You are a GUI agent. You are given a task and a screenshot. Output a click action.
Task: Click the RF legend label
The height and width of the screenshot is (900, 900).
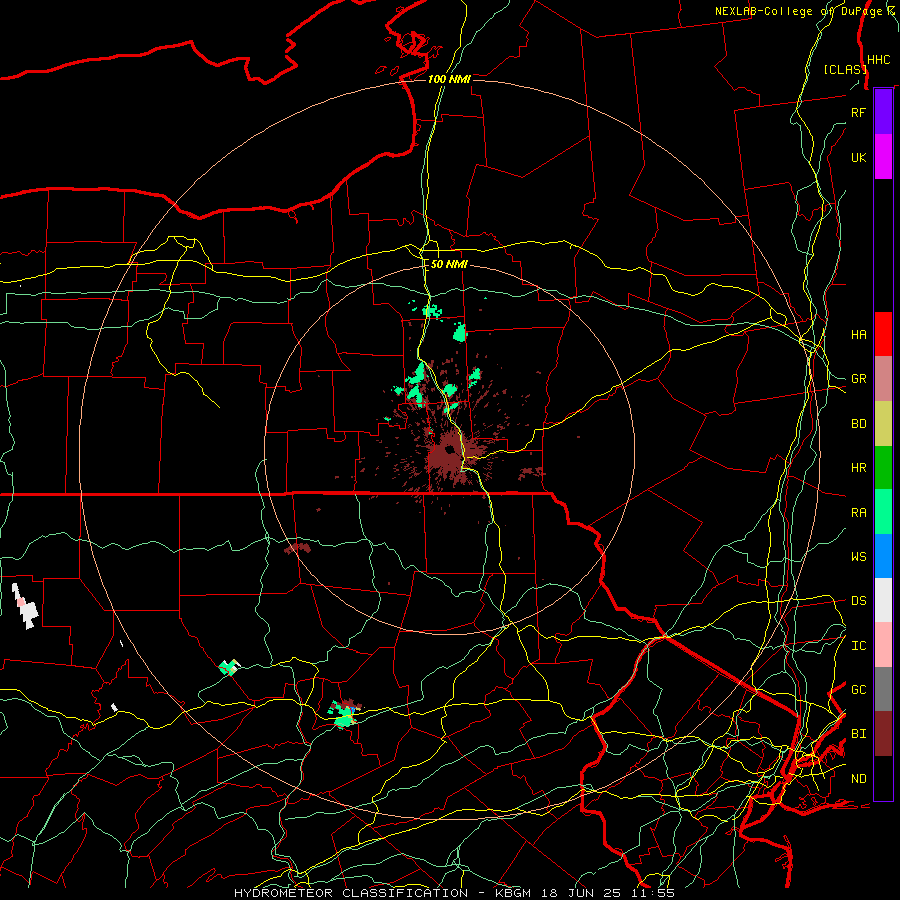[858, 112]
